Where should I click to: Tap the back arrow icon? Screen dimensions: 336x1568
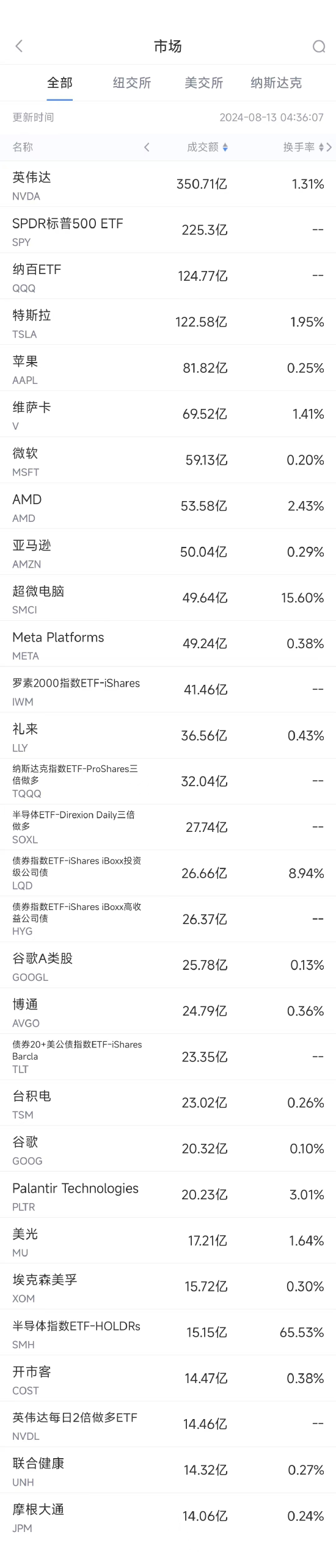(19, 46)
